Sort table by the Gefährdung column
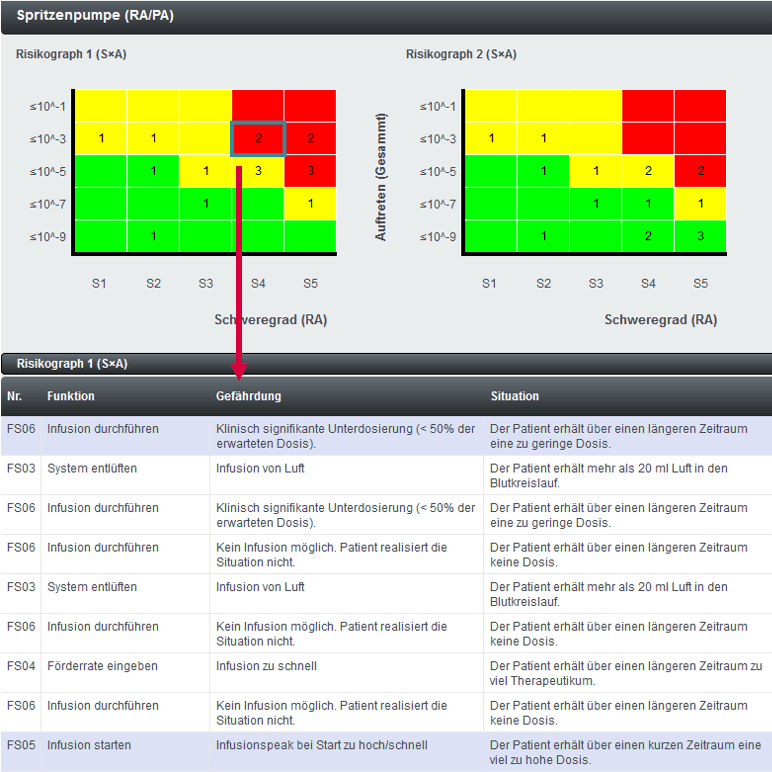The width and height of the screenshot is (772, 772). pos(249,396)
